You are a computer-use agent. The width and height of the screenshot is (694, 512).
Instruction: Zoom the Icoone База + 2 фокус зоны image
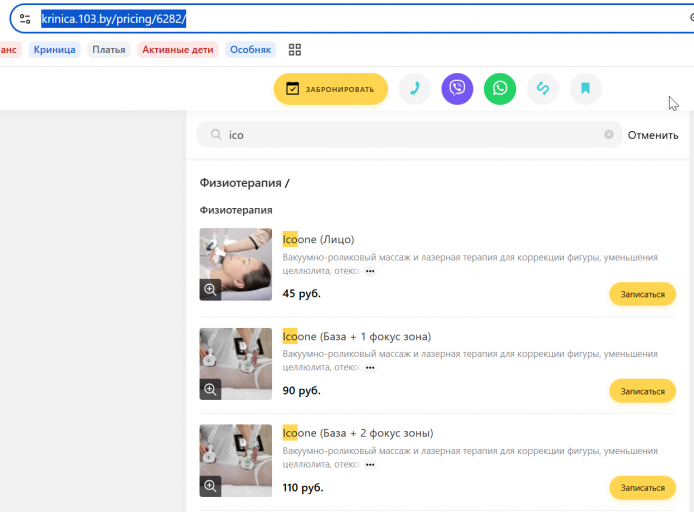point(210,486)
